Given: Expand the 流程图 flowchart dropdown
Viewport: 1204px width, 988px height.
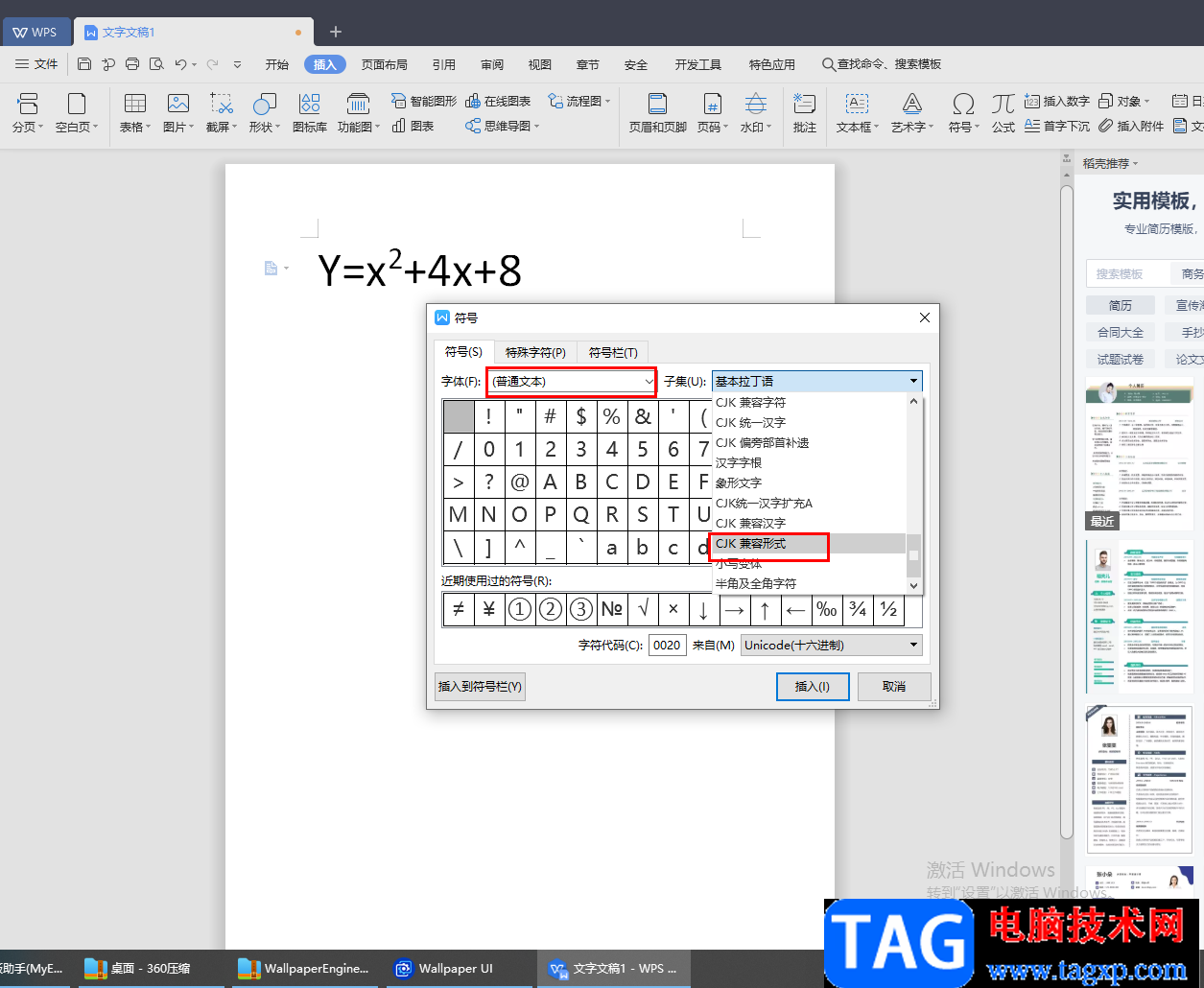Looking at the screenshot, I should tap(608, 101).
